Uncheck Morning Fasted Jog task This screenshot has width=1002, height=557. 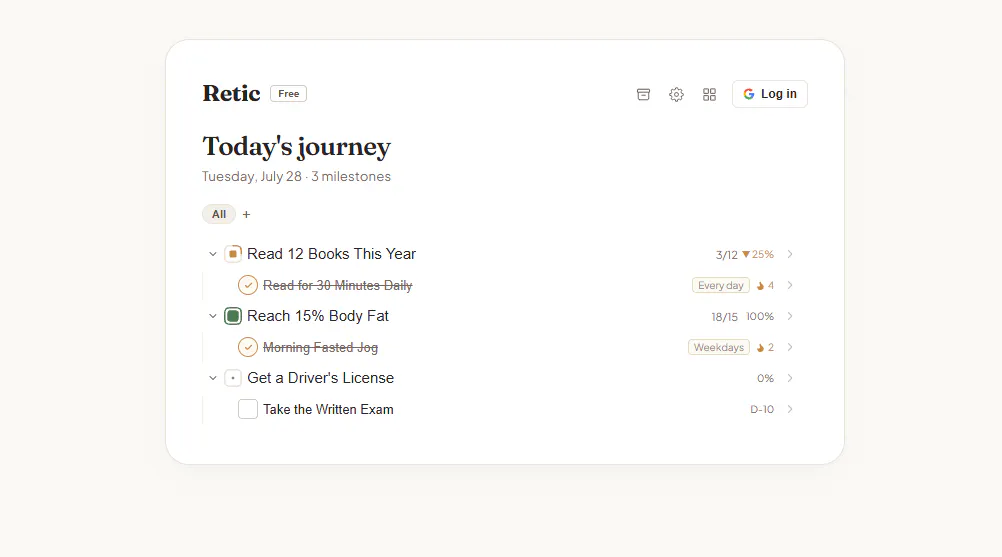point(248,347)
